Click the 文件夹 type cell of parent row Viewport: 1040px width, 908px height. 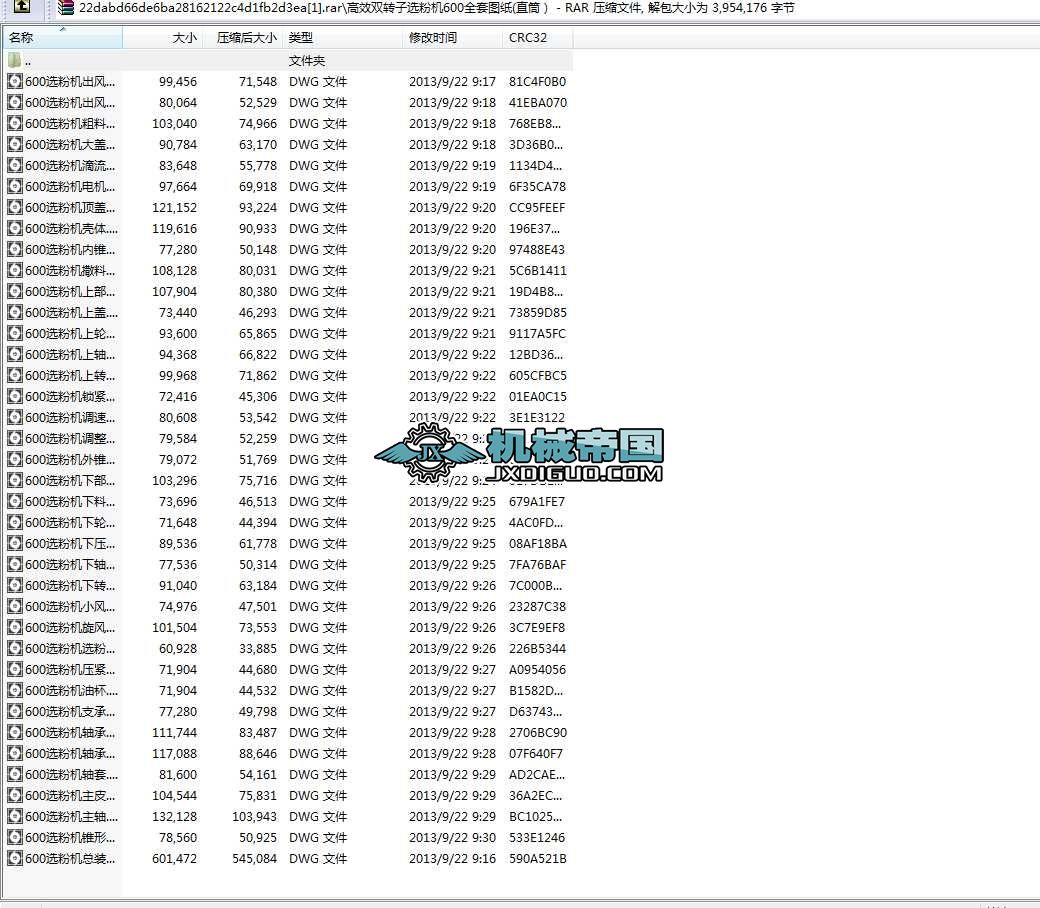[x=306, y=61]
